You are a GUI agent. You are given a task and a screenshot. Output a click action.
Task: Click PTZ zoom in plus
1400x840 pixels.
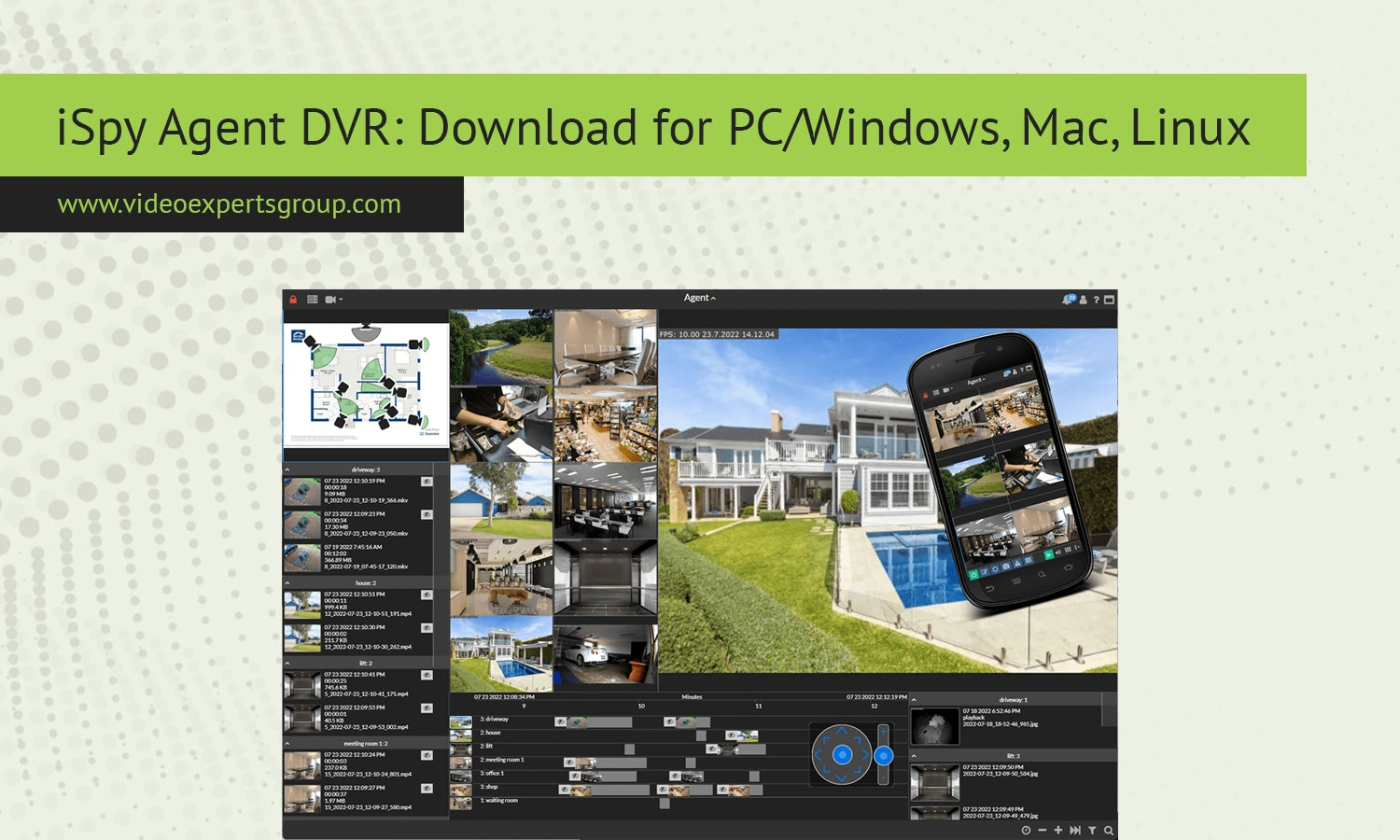(884, 733)
